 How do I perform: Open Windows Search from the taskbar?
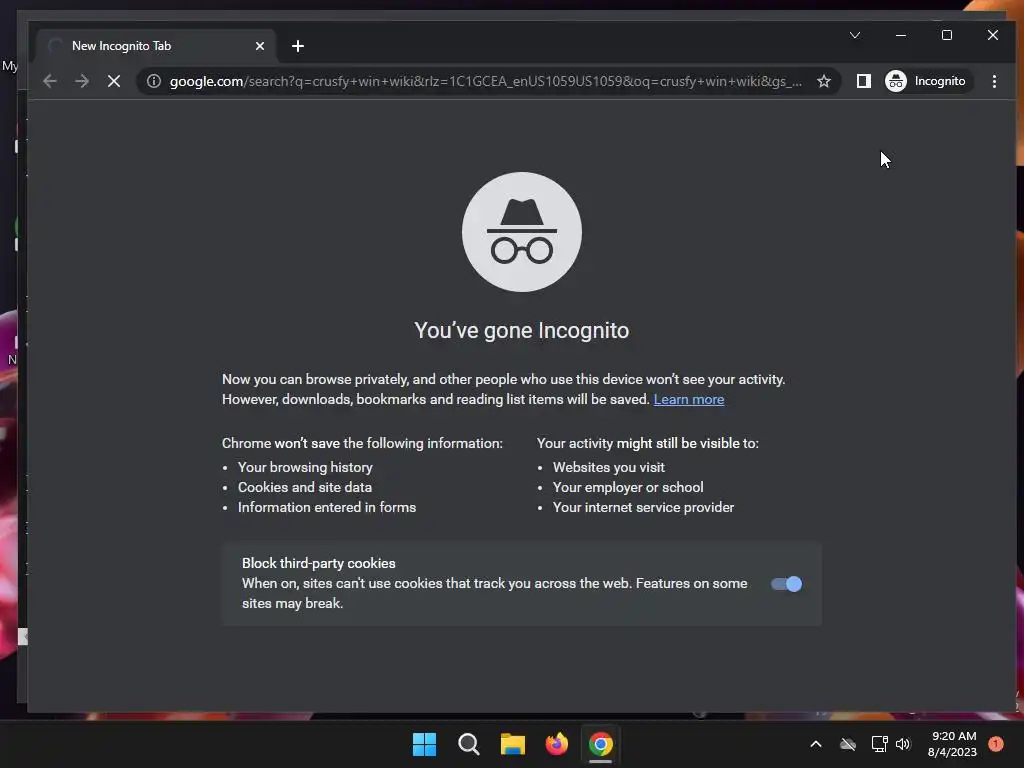pyautogui.click(x=468, y=744)
